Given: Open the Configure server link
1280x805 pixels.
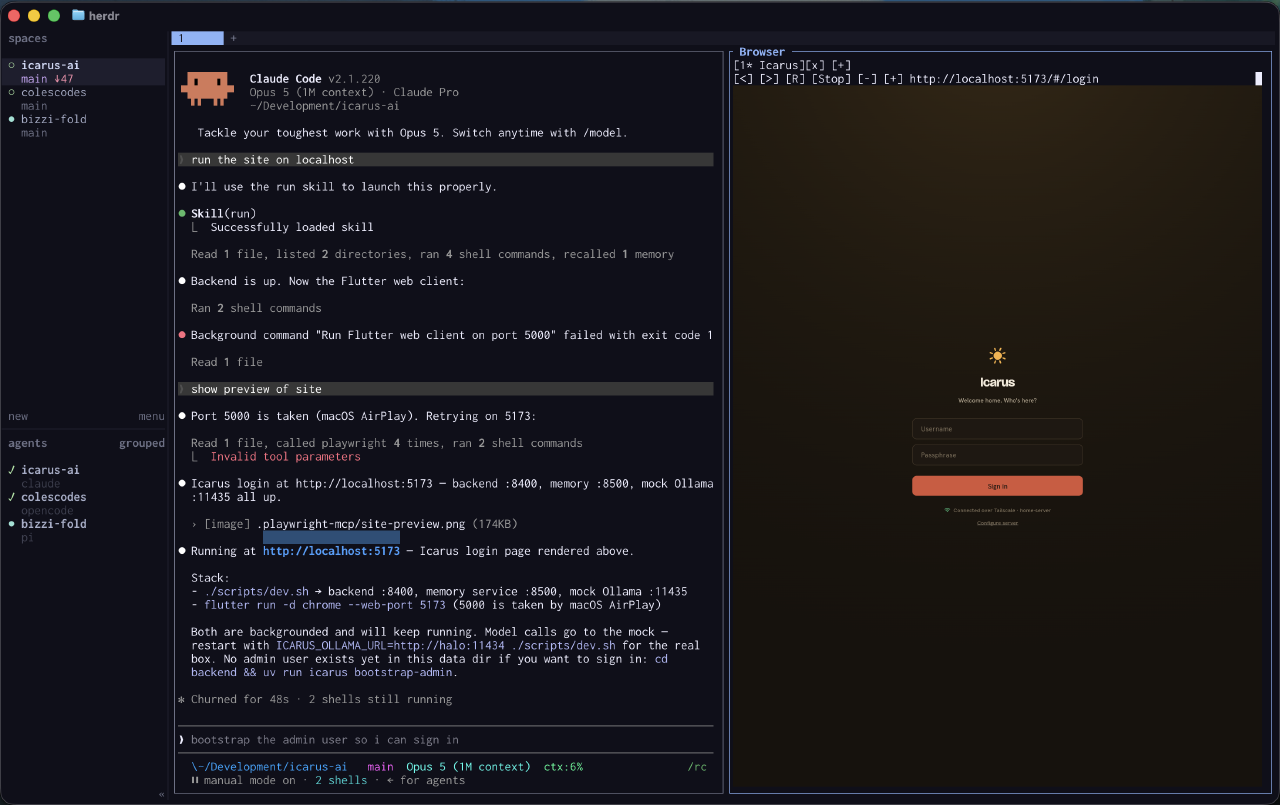Looking at the screenshot, I should click(997, 523).
